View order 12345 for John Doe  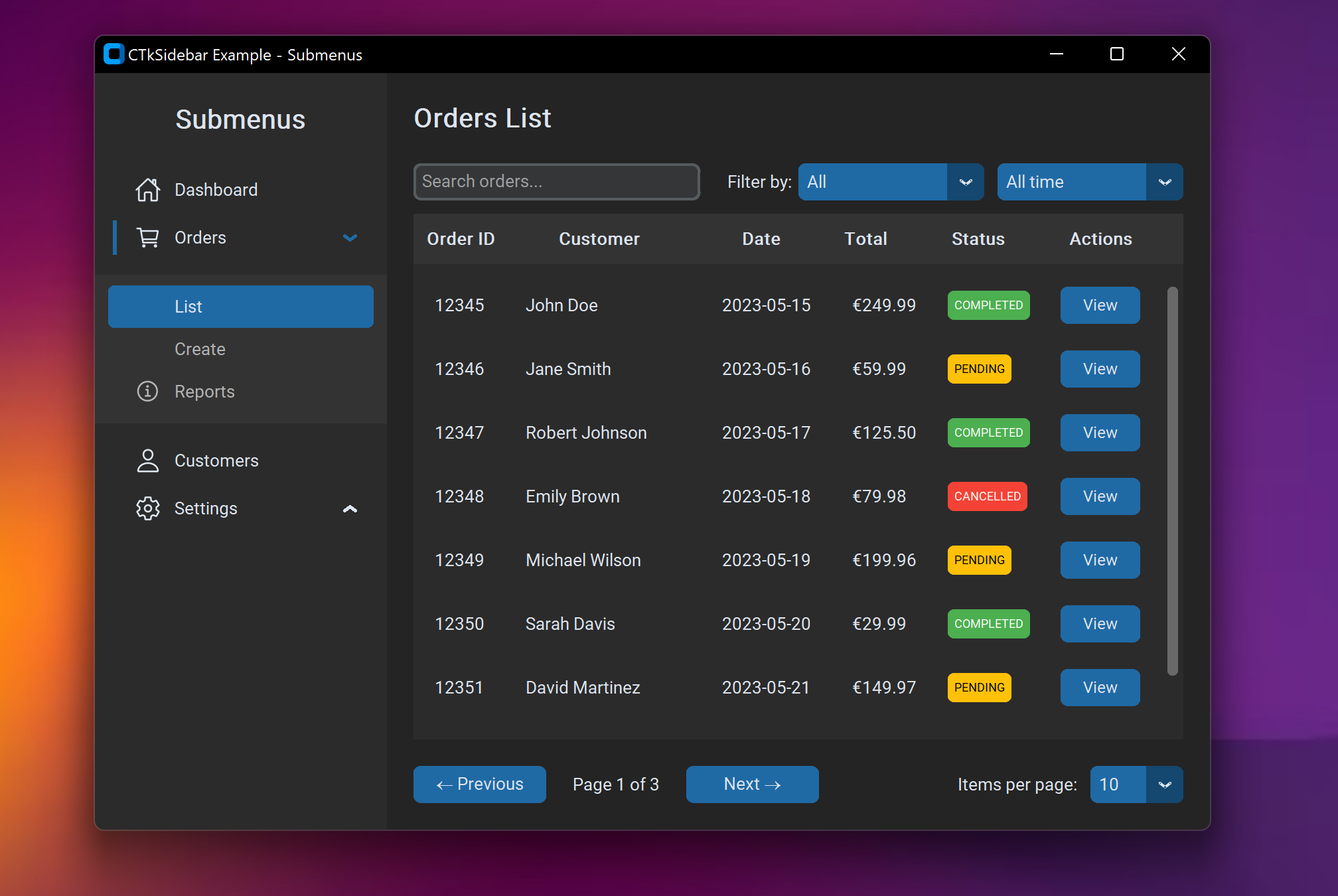(1100, 305)
